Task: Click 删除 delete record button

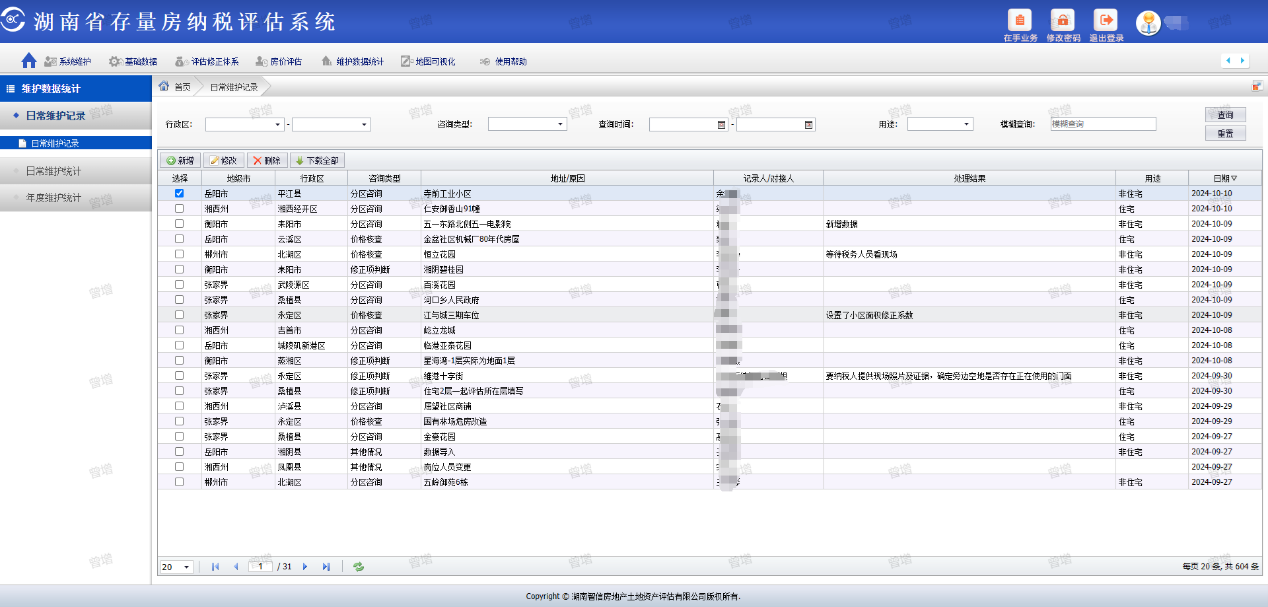Action: click(267, 160)
